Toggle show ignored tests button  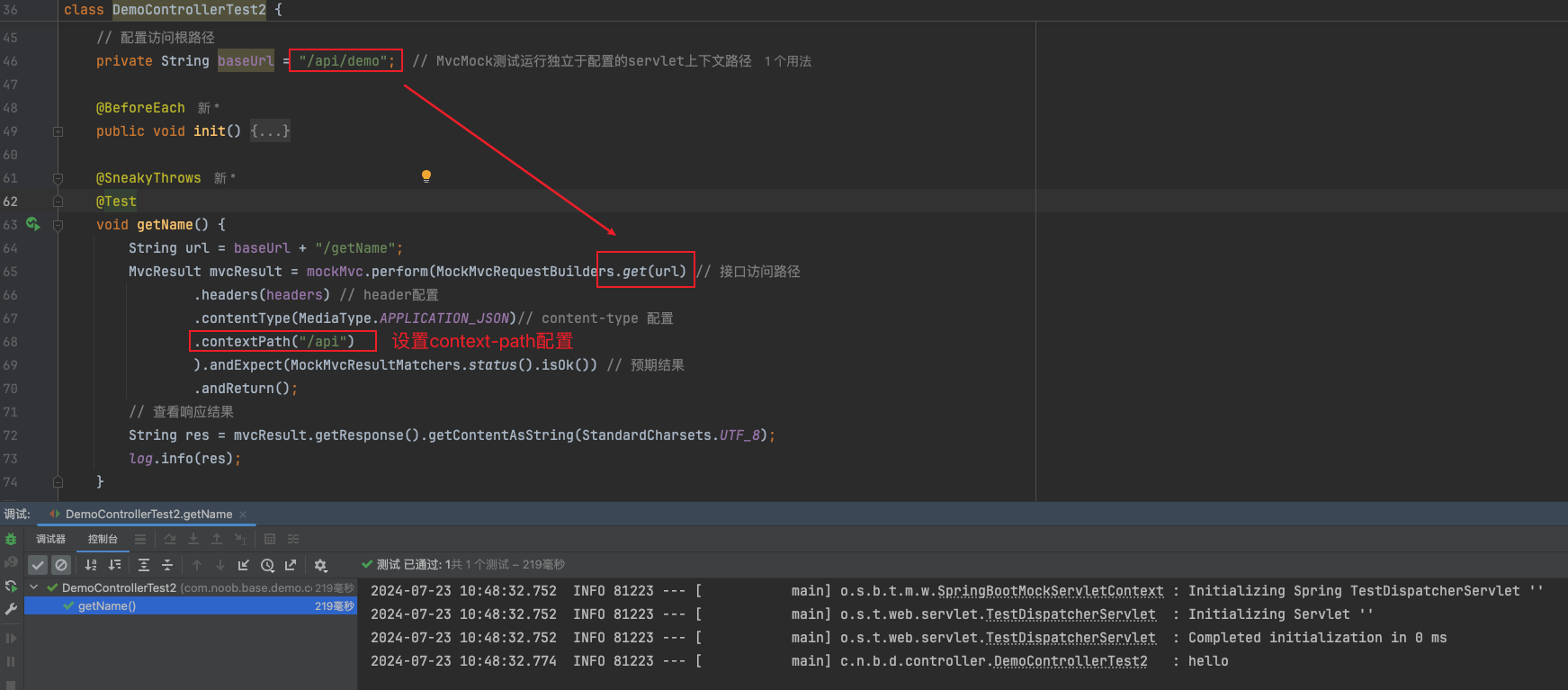pos(61,565)
